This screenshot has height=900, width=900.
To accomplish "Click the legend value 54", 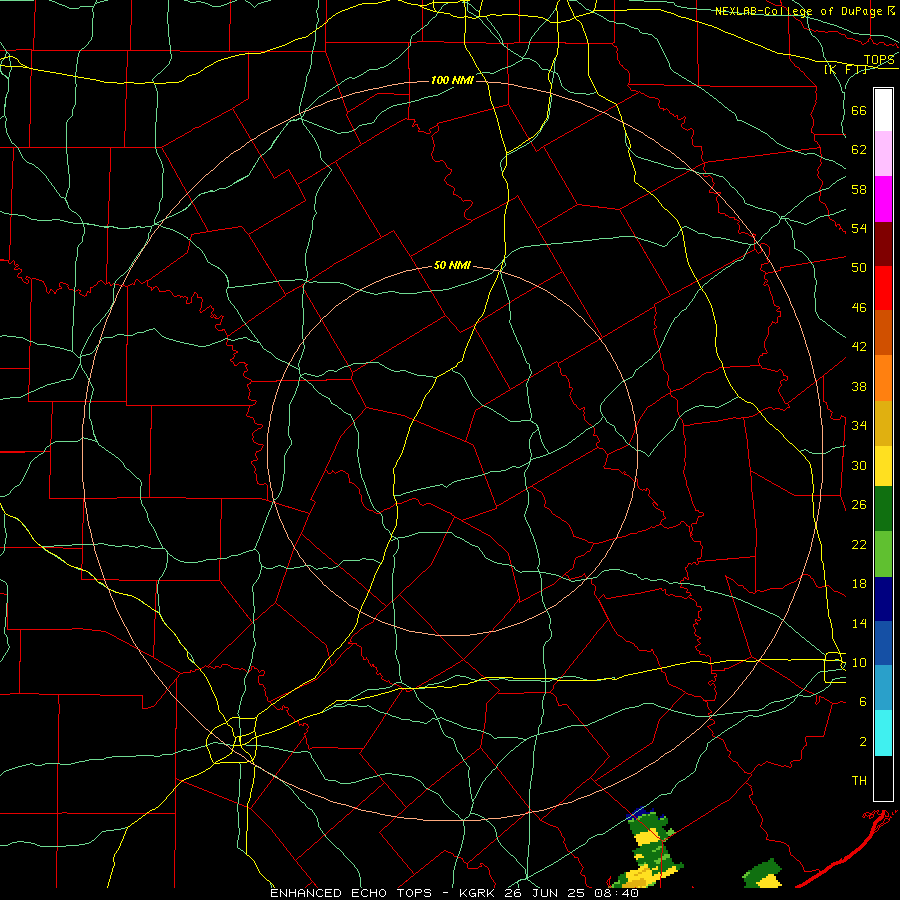I will [859, 229].
